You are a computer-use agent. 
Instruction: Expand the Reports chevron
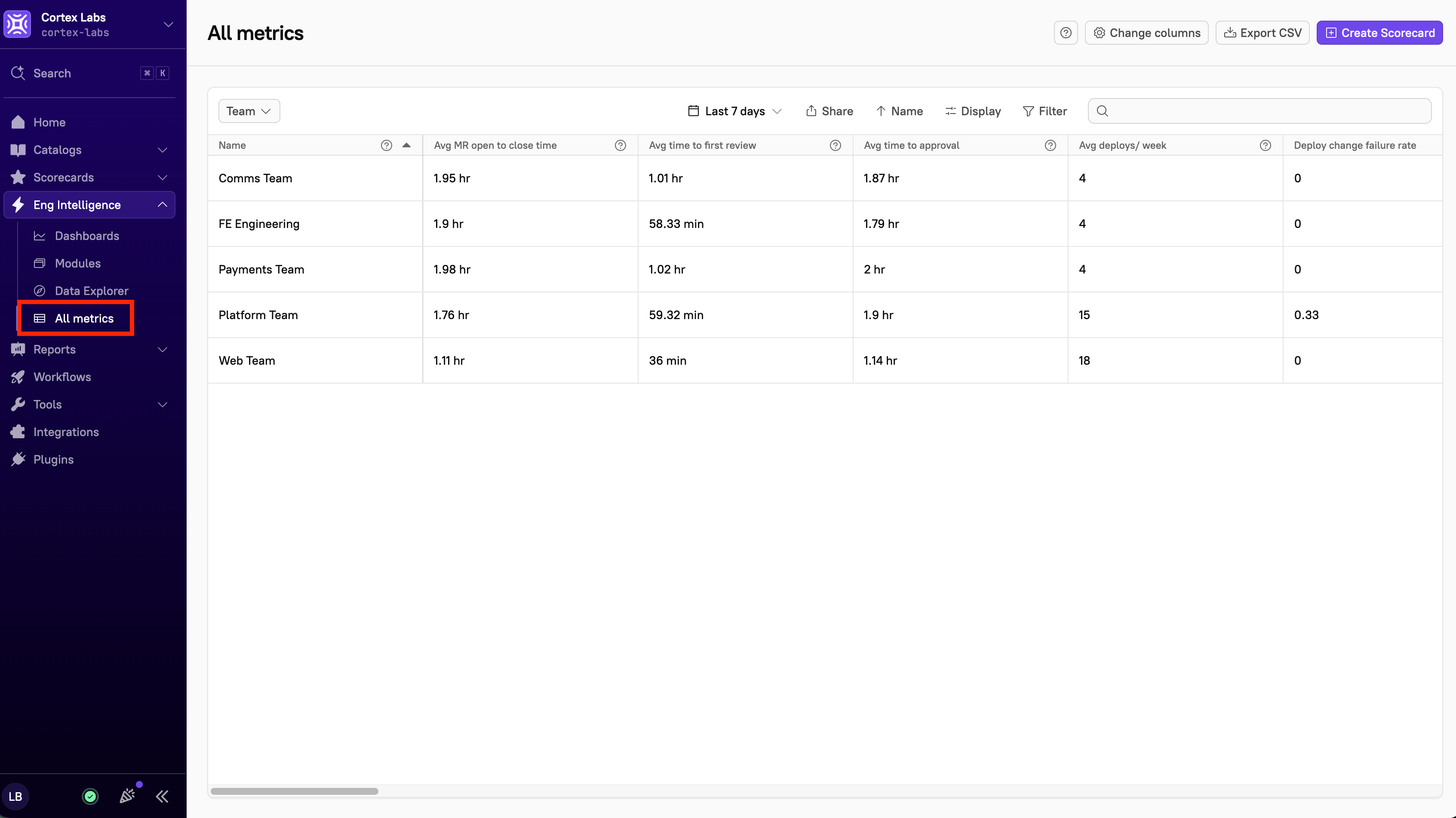163,349
